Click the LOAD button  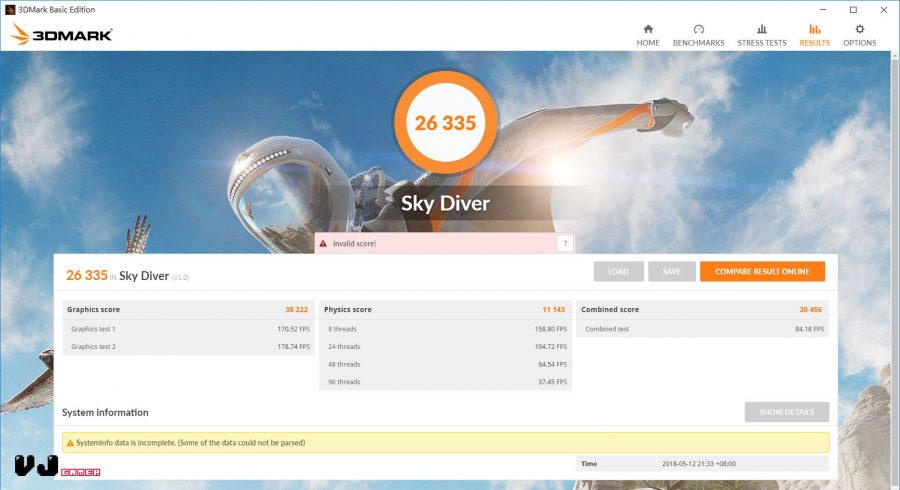[618, 271]
